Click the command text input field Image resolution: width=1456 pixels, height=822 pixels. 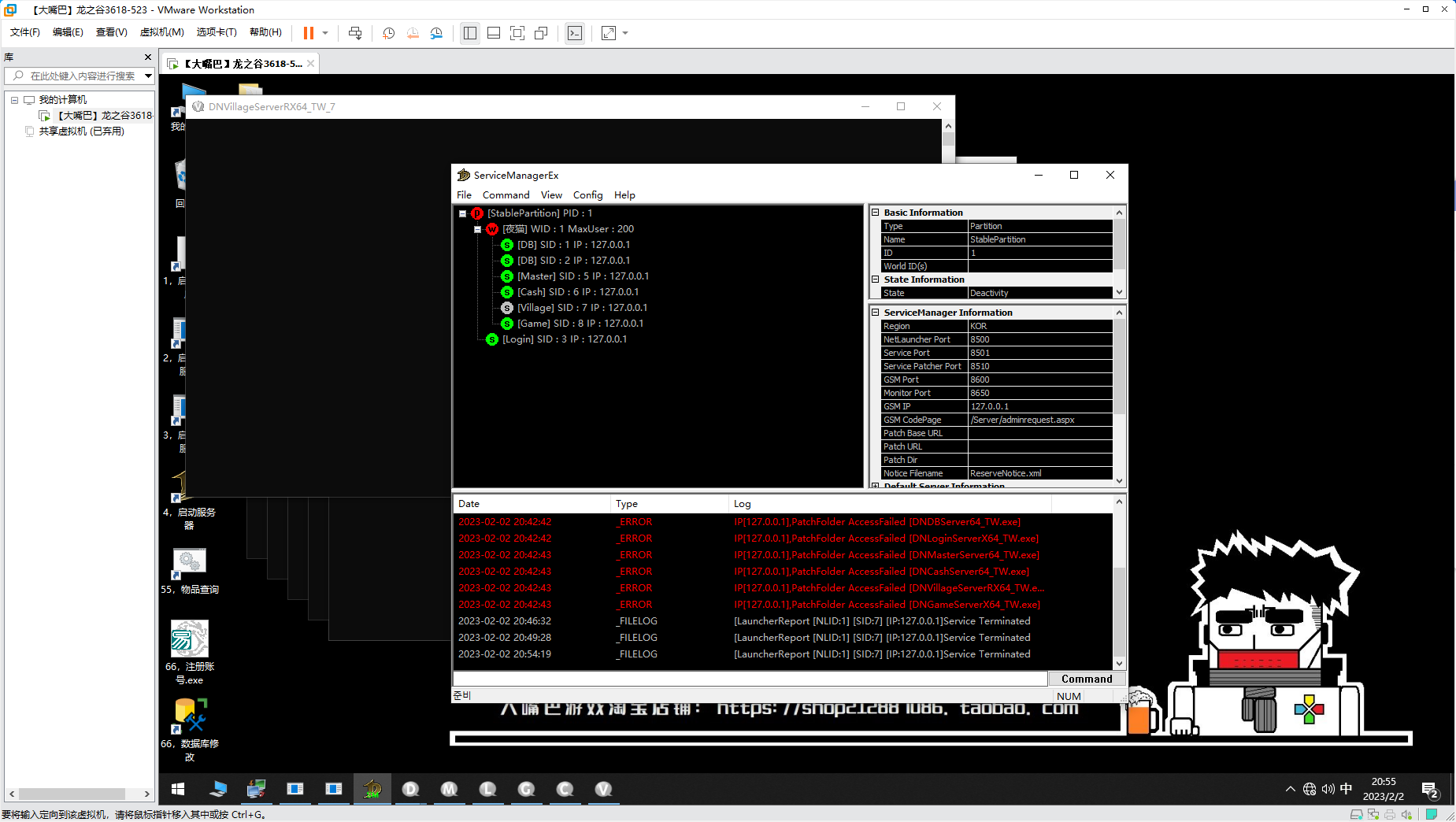click(x=750, y=679)
